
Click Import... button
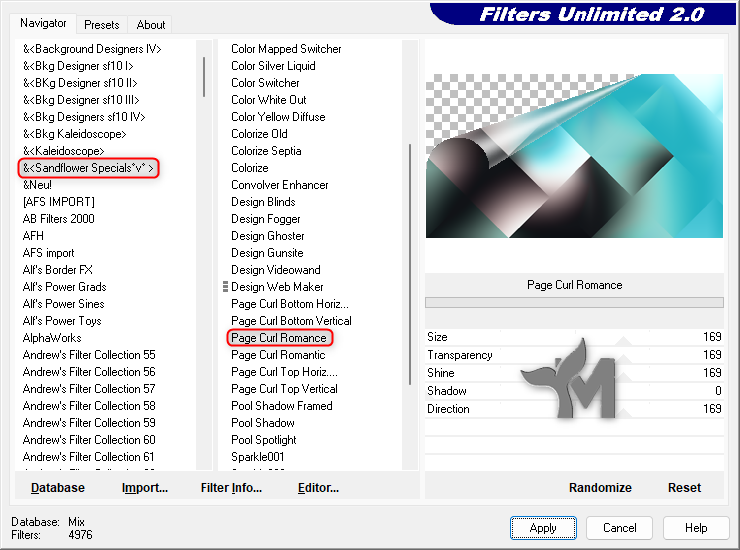pyautogui.click(x=144, y=487)
